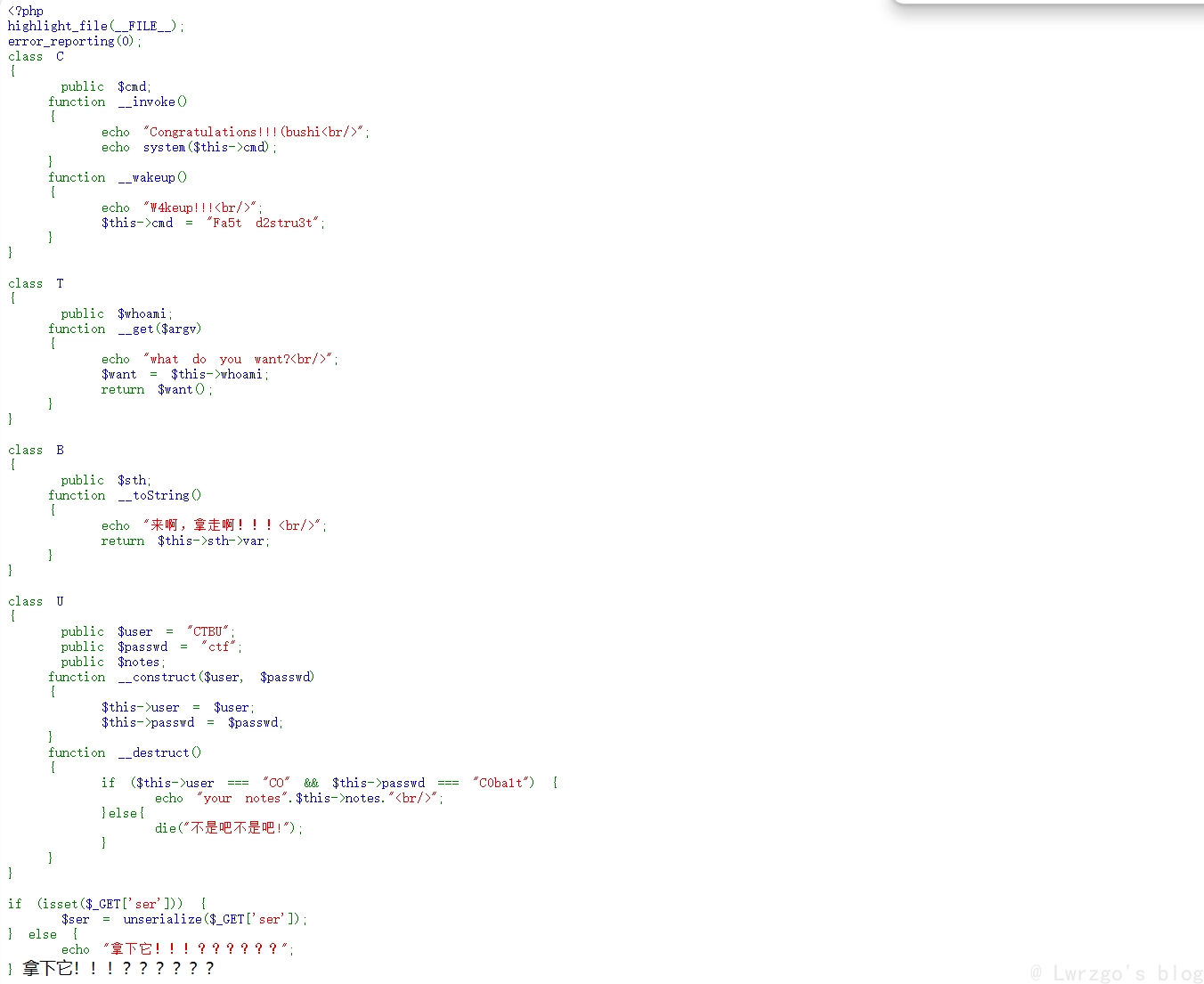Click the "public $notes;" property line
Screen dimensions: 1204x984
113,662
